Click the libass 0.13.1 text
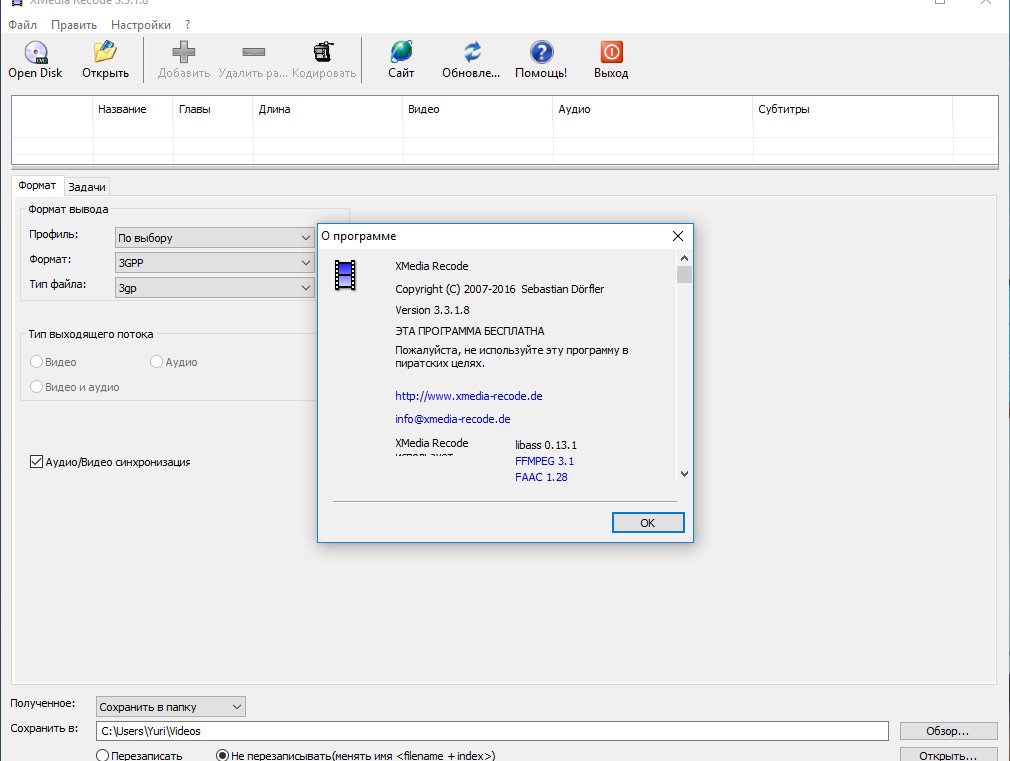 point(546,445)
